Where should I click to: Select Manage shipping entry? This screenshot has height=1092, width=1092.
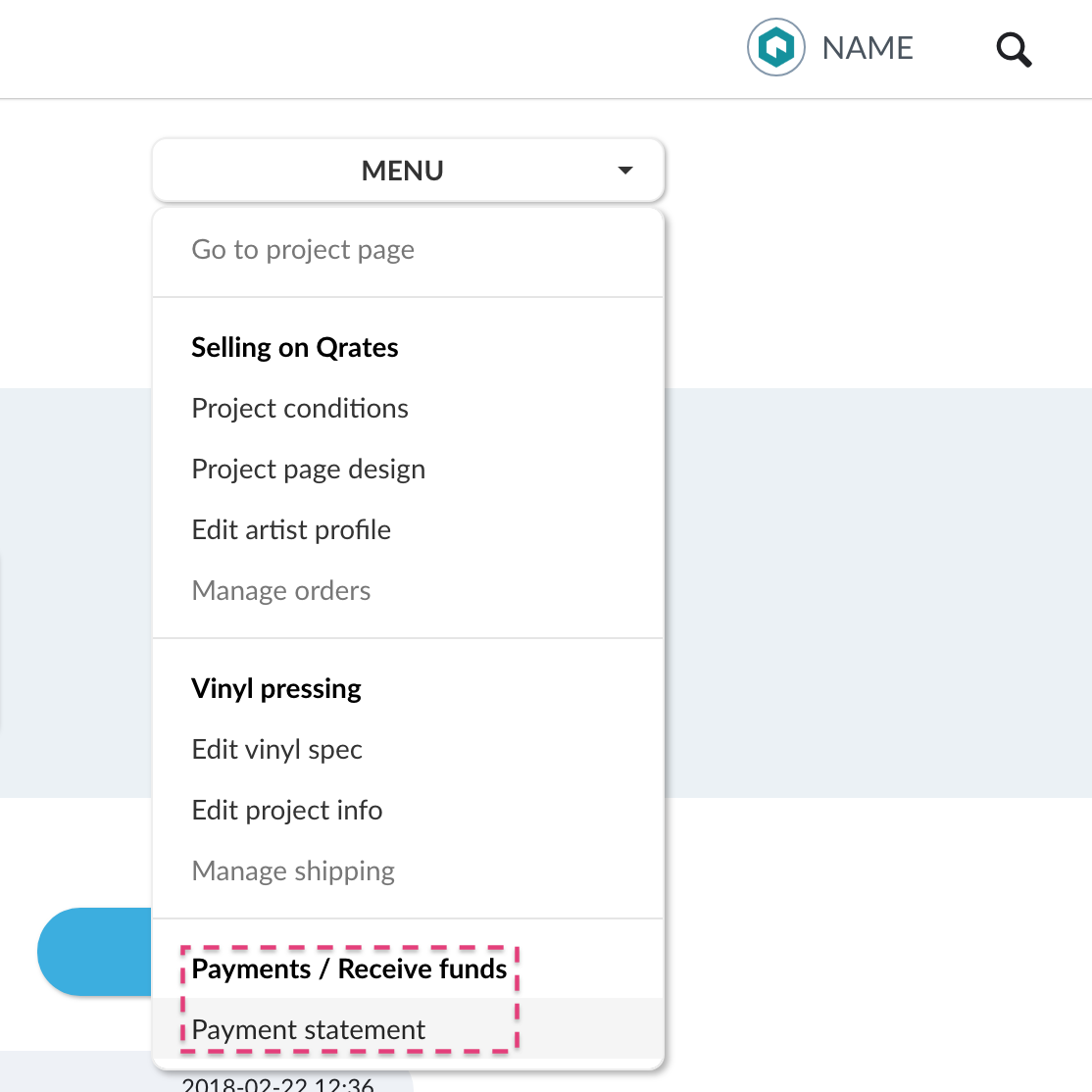pos(293,871)
